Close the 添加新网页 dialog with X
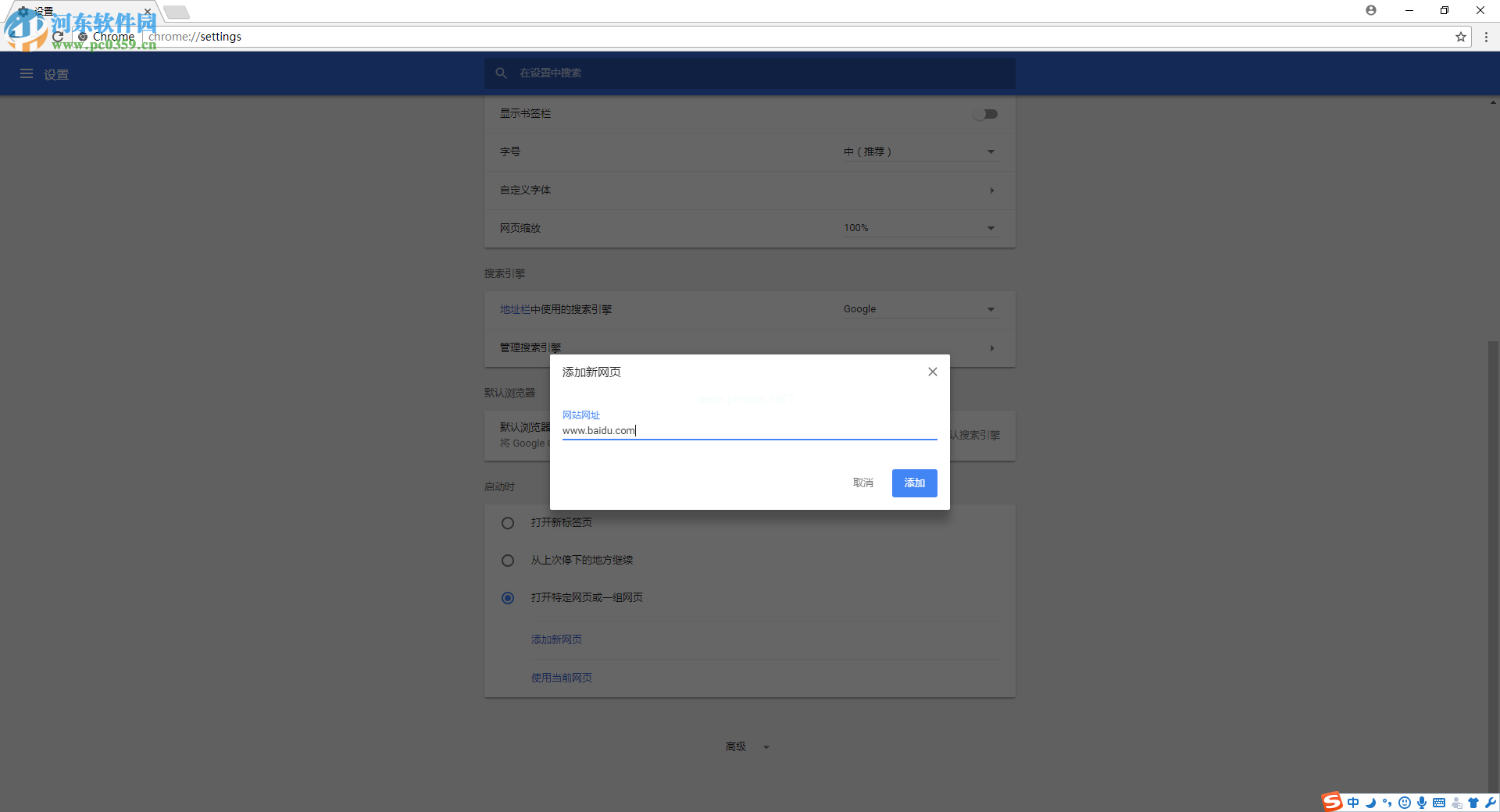 (932, 372)
